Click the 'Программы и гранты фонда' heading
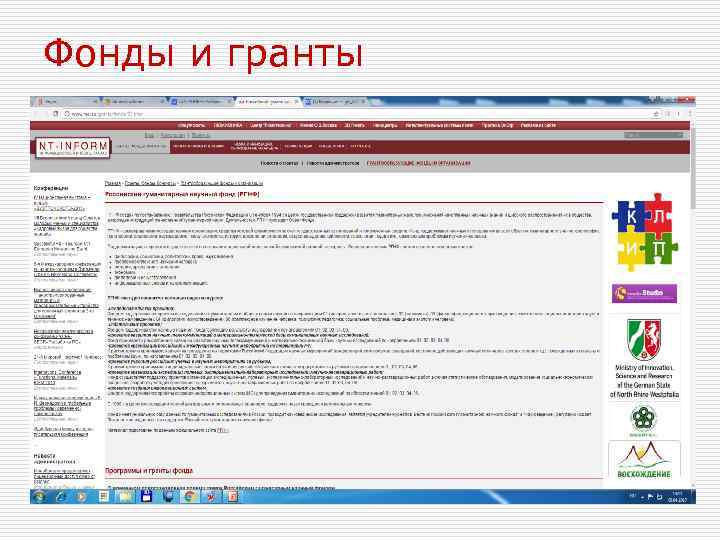The width and height of the screenshot is (720, 540). point(149,471)
